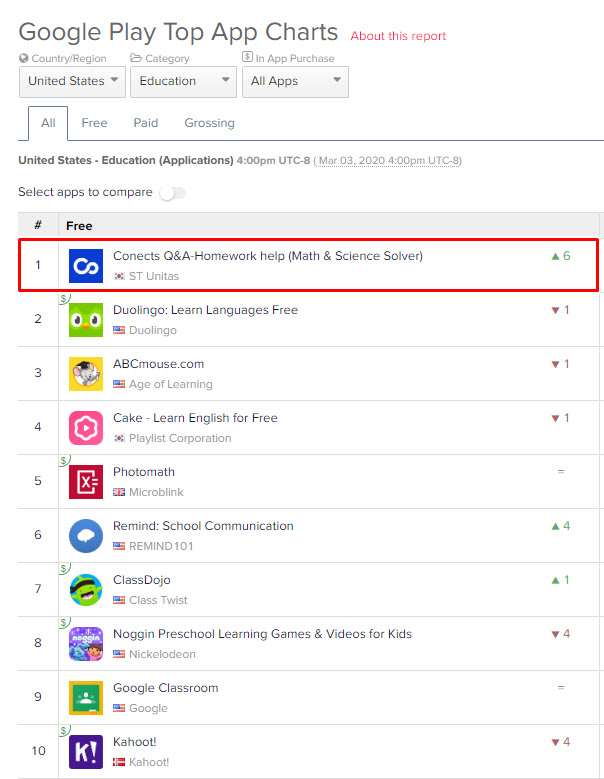Open the Photomath app icon

pos(86,482)
